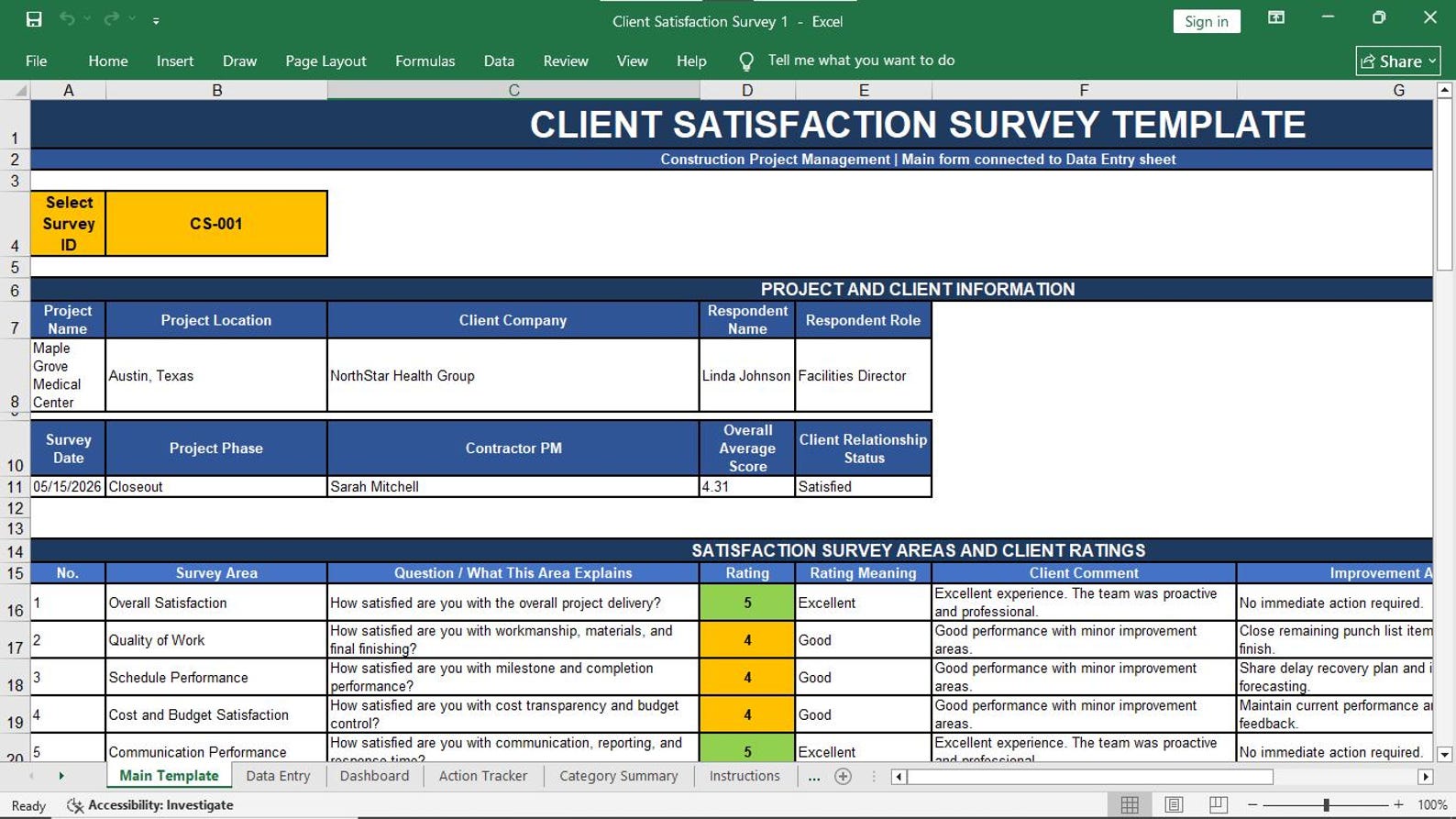Click the Tell me lightbulb icon
The height and width of the screenshot is (819, 1456).
746,61
